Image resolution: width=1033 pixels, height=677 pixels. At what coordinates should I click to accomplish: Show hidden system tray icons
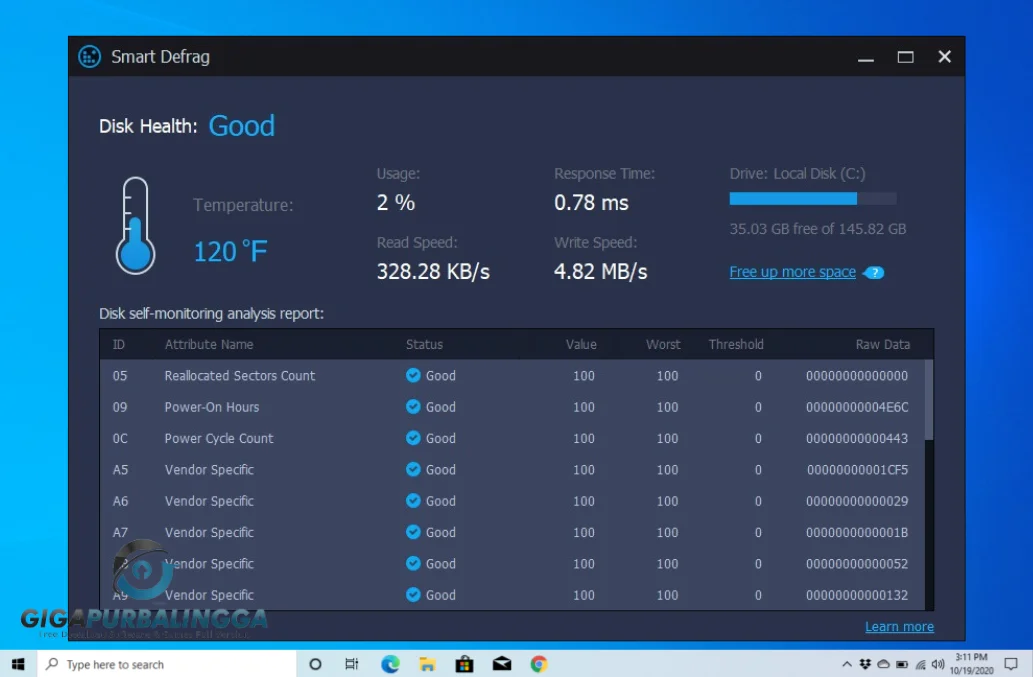pos(847,664)
